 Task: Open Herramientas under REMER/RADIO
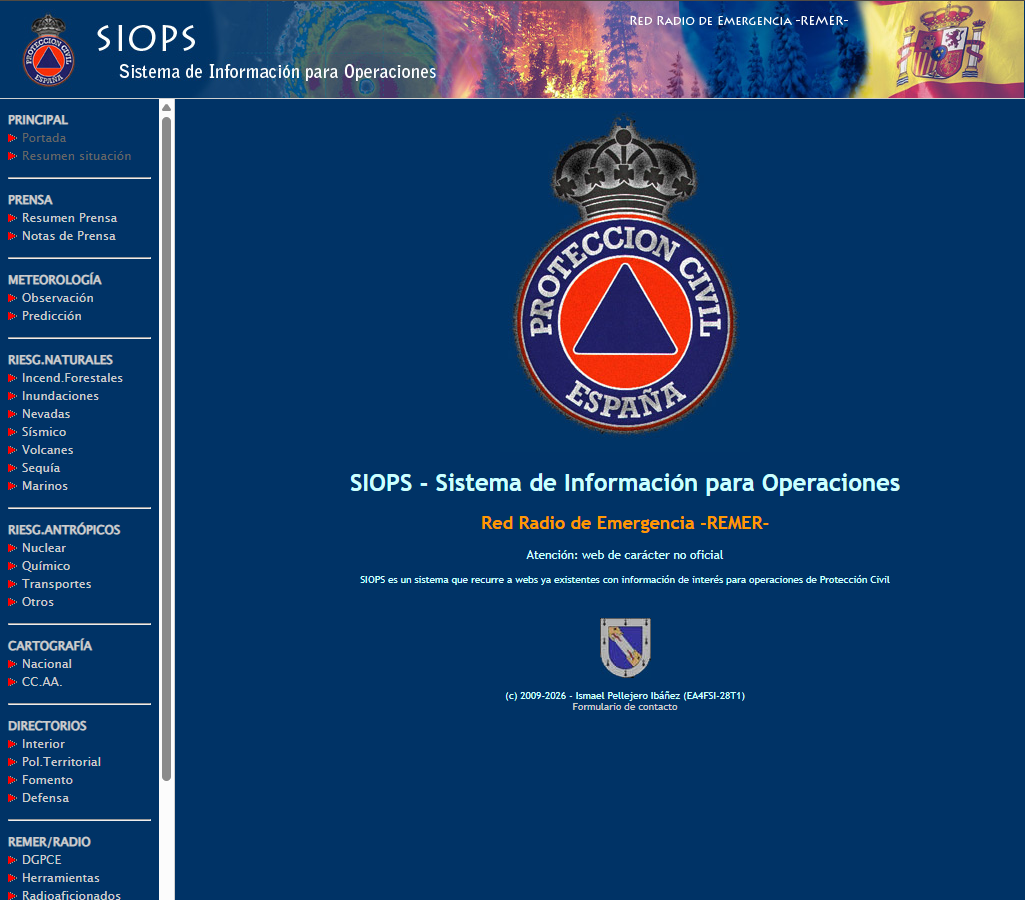[61, 878]
